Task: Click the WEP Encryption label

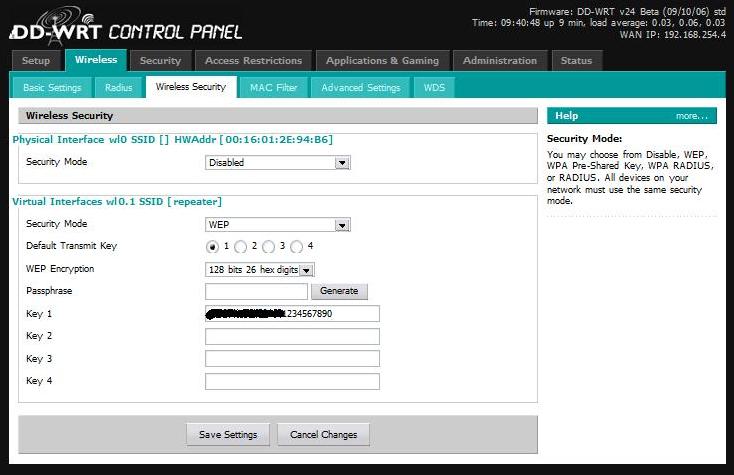Action: (x=60, y=269)
